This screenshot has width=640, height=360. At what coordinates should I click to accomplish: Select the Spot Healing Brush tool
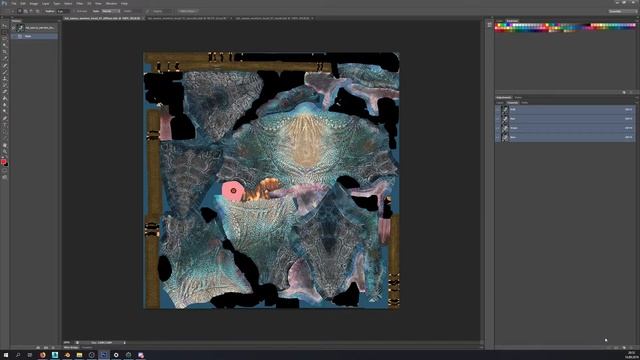pos(5,65)
